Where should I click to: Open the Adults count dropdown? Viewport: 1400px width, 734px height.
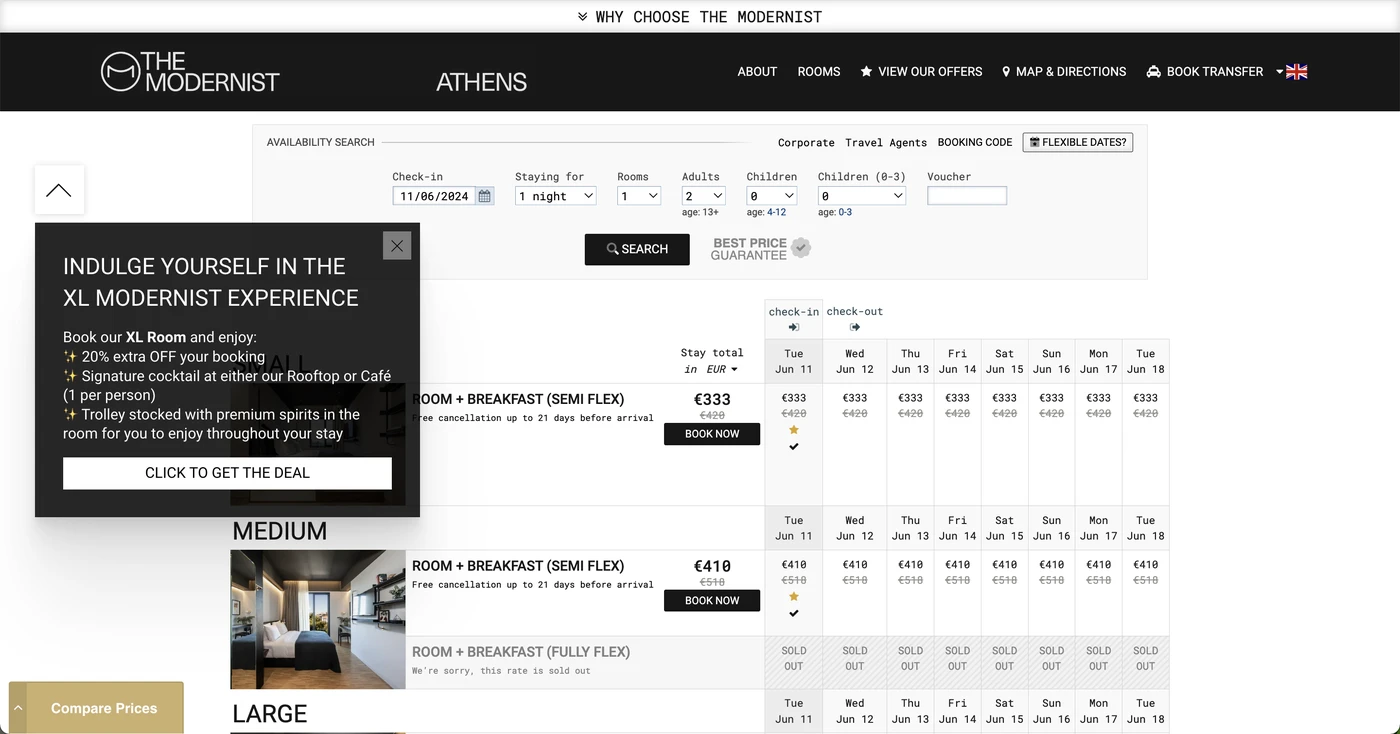[703, 196]
